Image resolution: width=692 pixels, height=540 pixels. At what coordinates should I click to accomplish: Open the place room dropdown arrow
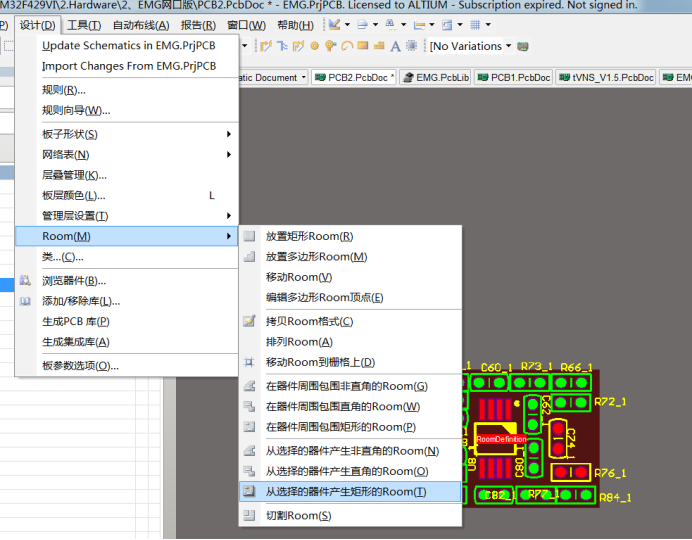pos(460,25)
